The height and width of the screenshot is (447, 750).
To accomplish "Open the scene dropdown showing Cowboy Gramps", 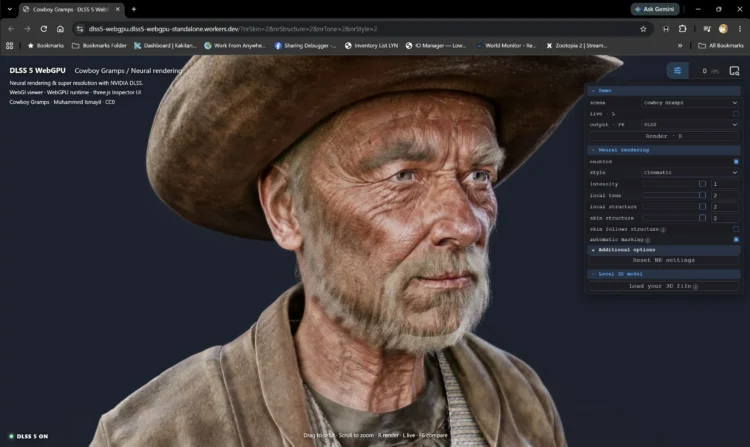I will (690, 103).
